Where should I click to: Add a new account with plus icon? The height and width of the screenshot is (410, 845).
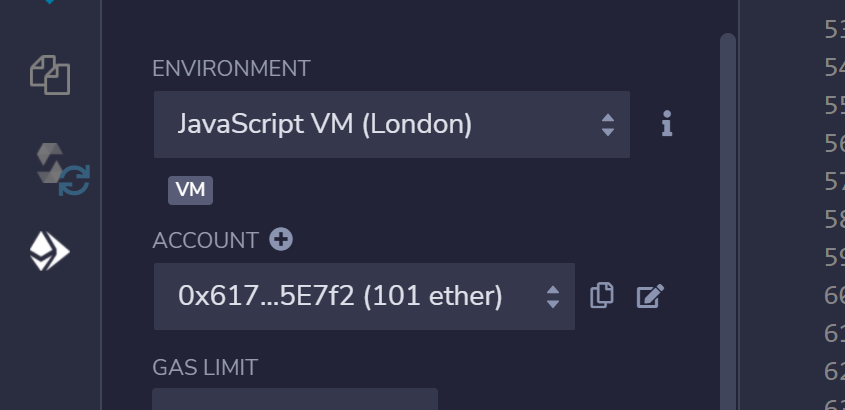click(281, 239)
